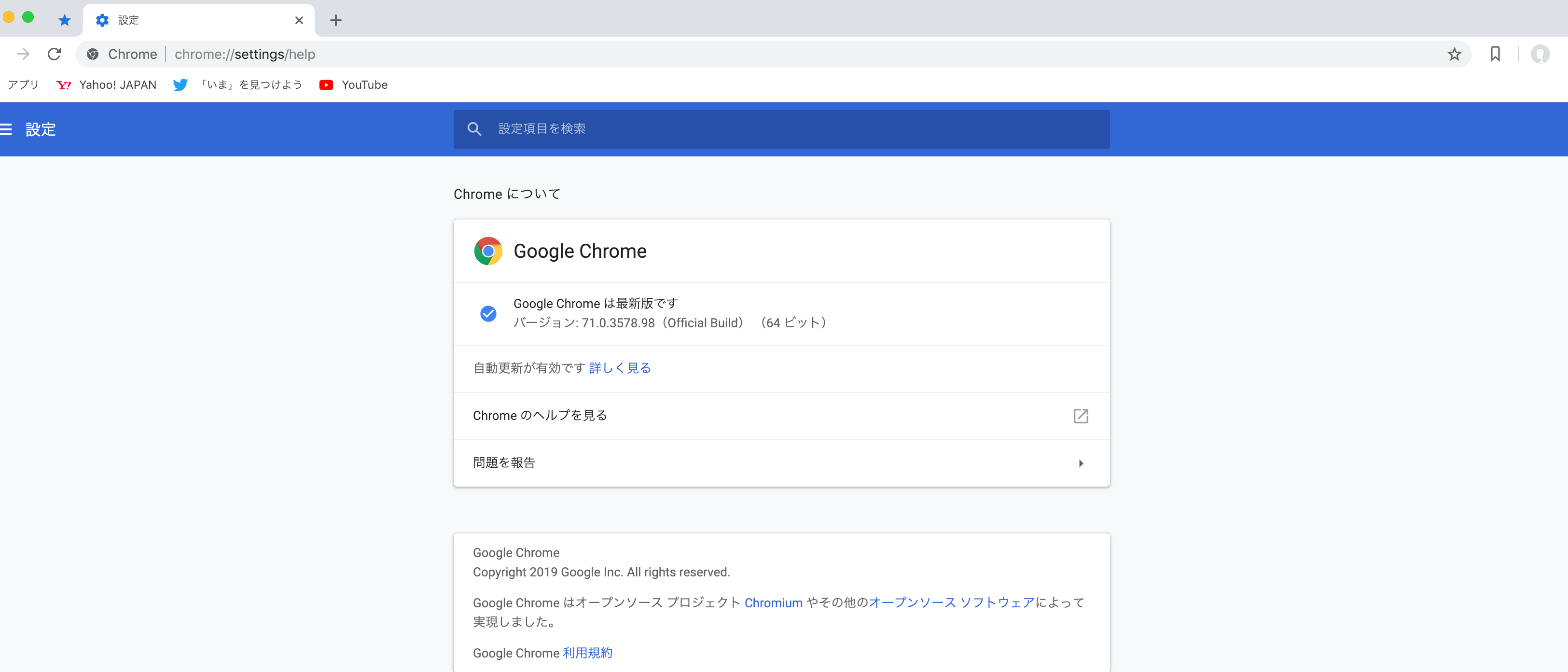
Task: Open the 詳しく見る link
Action: [620, 368]
